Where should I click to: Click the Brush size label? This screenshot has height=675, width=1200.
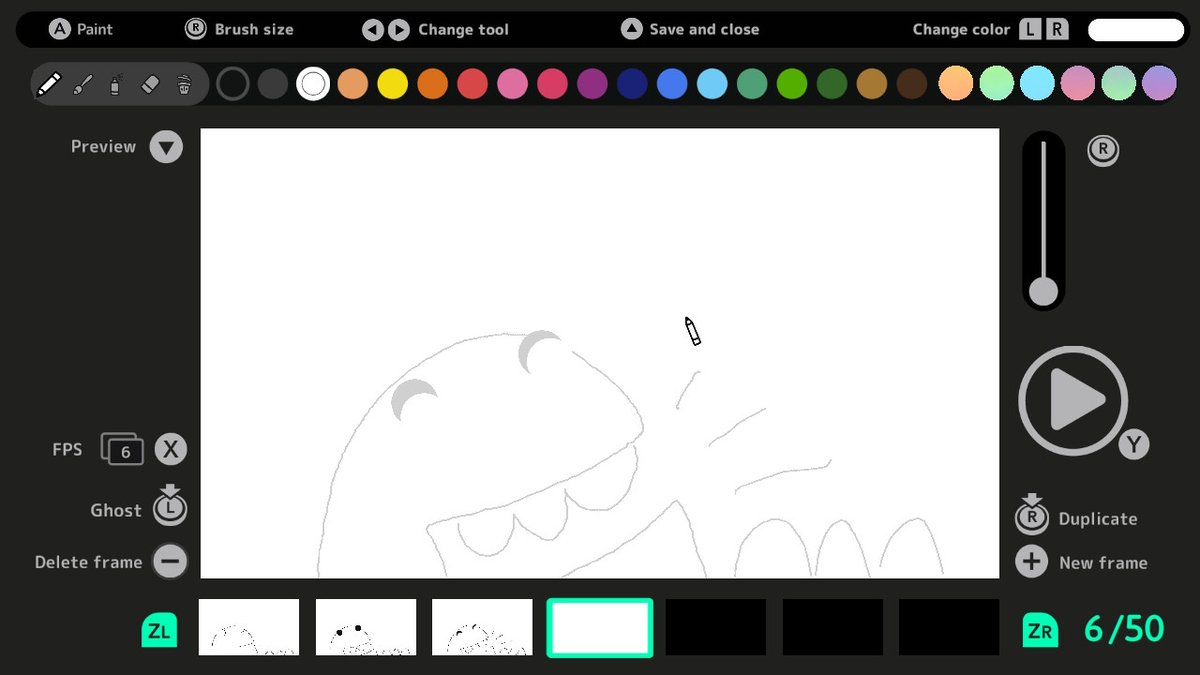(x=254, y=29)
